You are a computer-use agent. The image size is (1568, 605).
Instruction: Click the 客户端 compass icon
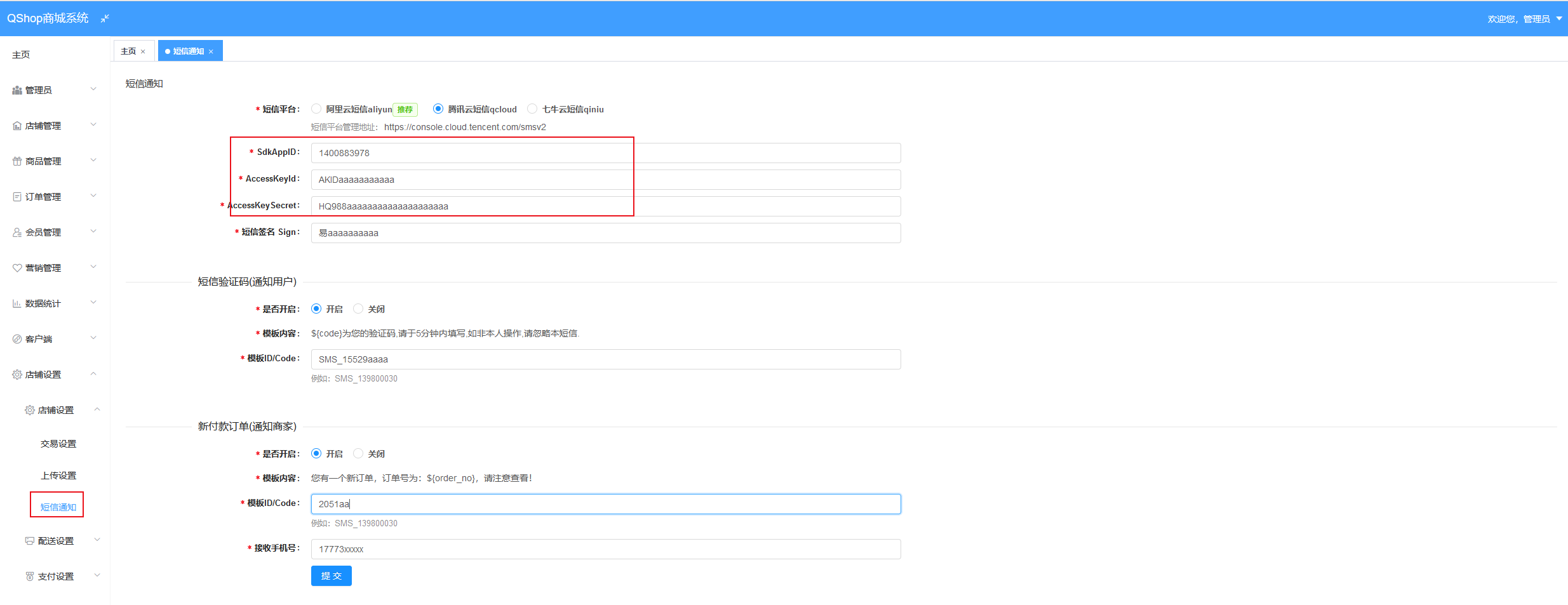[17, 339]
